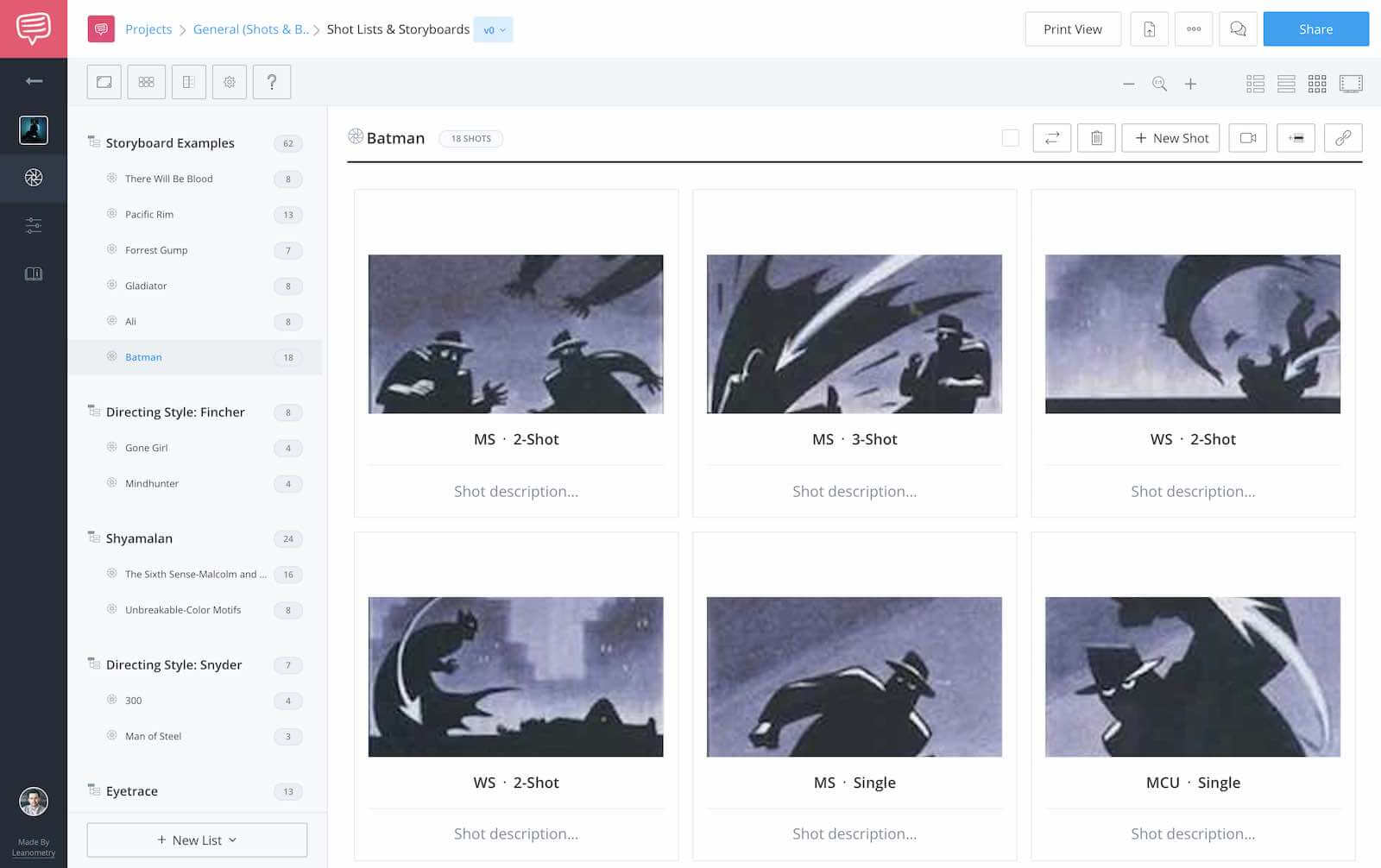This screenshot has height=868, width=1381.
Task: Open the v0 version dropdown
Action: (494, 29)
